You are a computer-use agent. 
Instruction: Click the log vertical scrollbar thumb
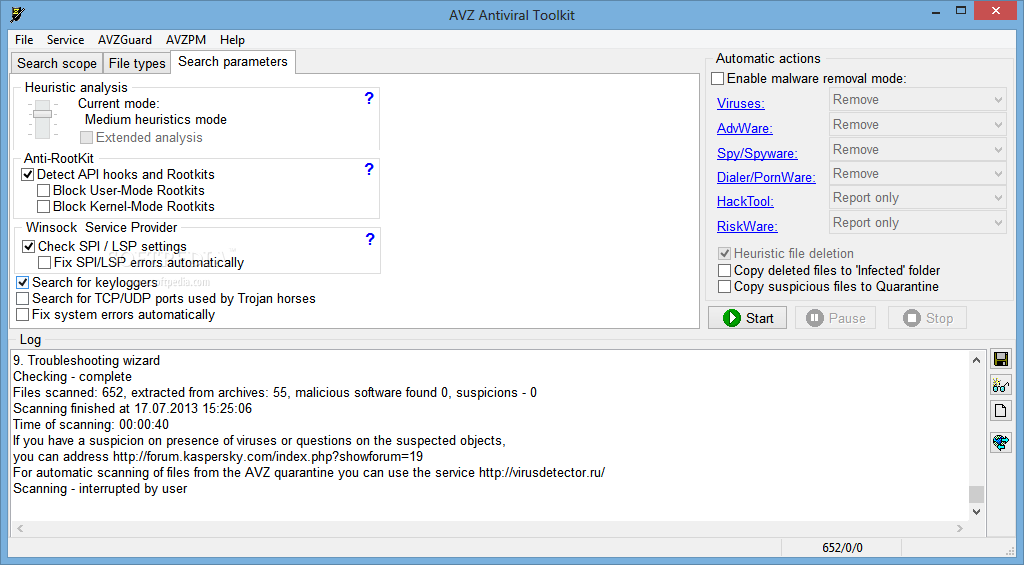click(976, 494)
